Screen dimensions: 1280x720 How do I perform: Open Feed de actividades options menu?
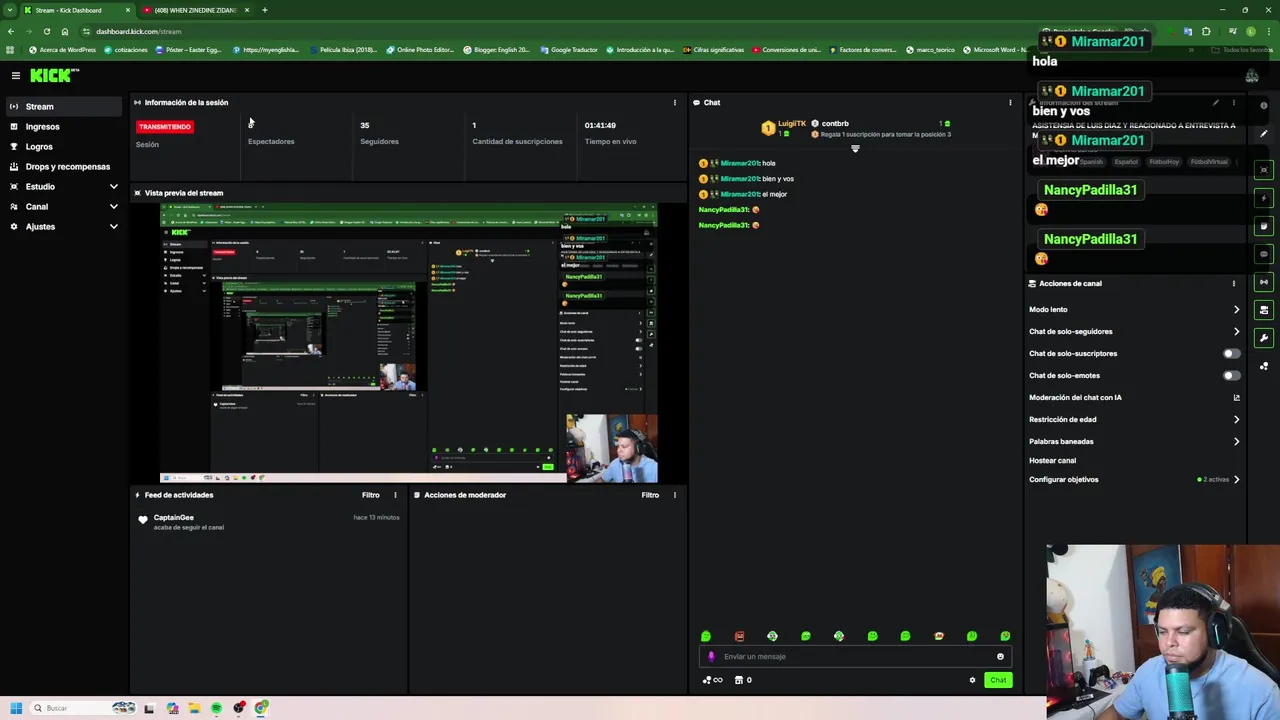(395, 495)
